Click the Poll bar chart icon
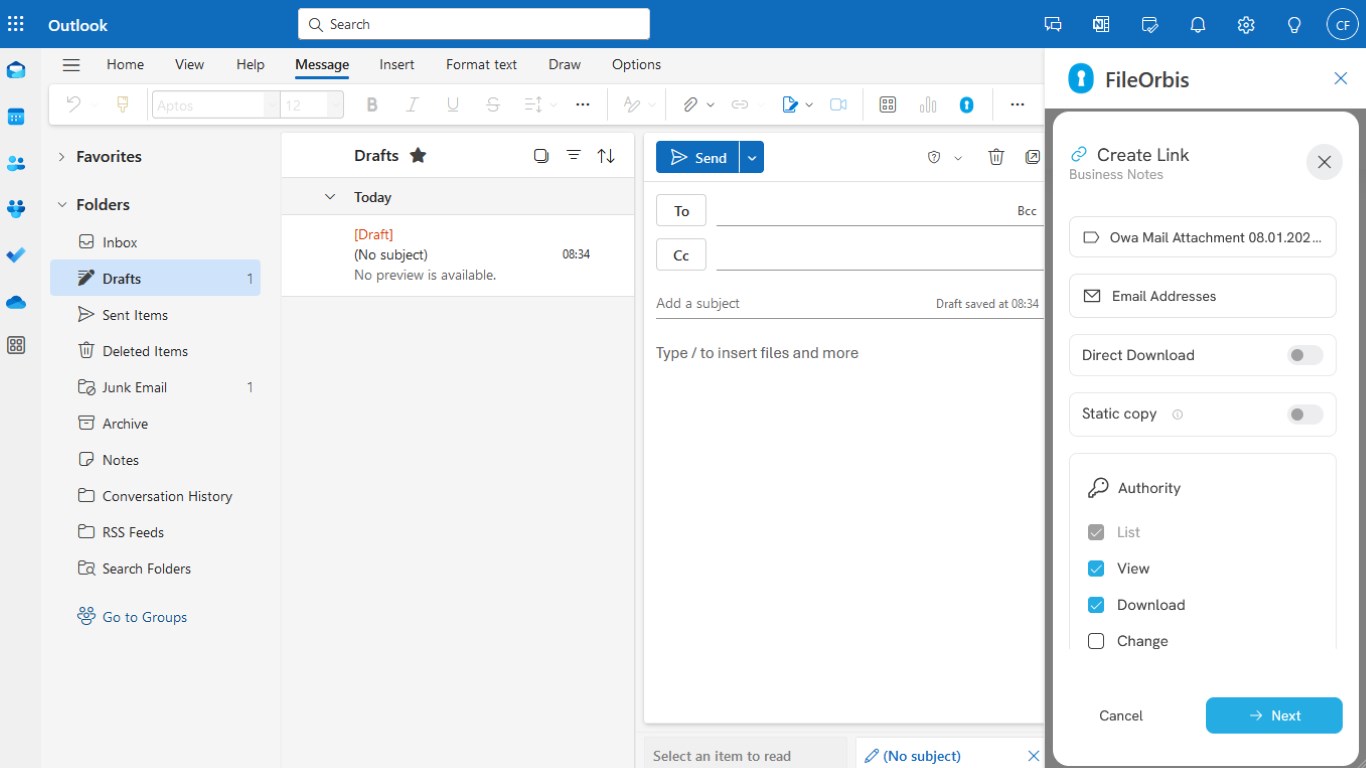The image size is (1366, 768). 928,104
